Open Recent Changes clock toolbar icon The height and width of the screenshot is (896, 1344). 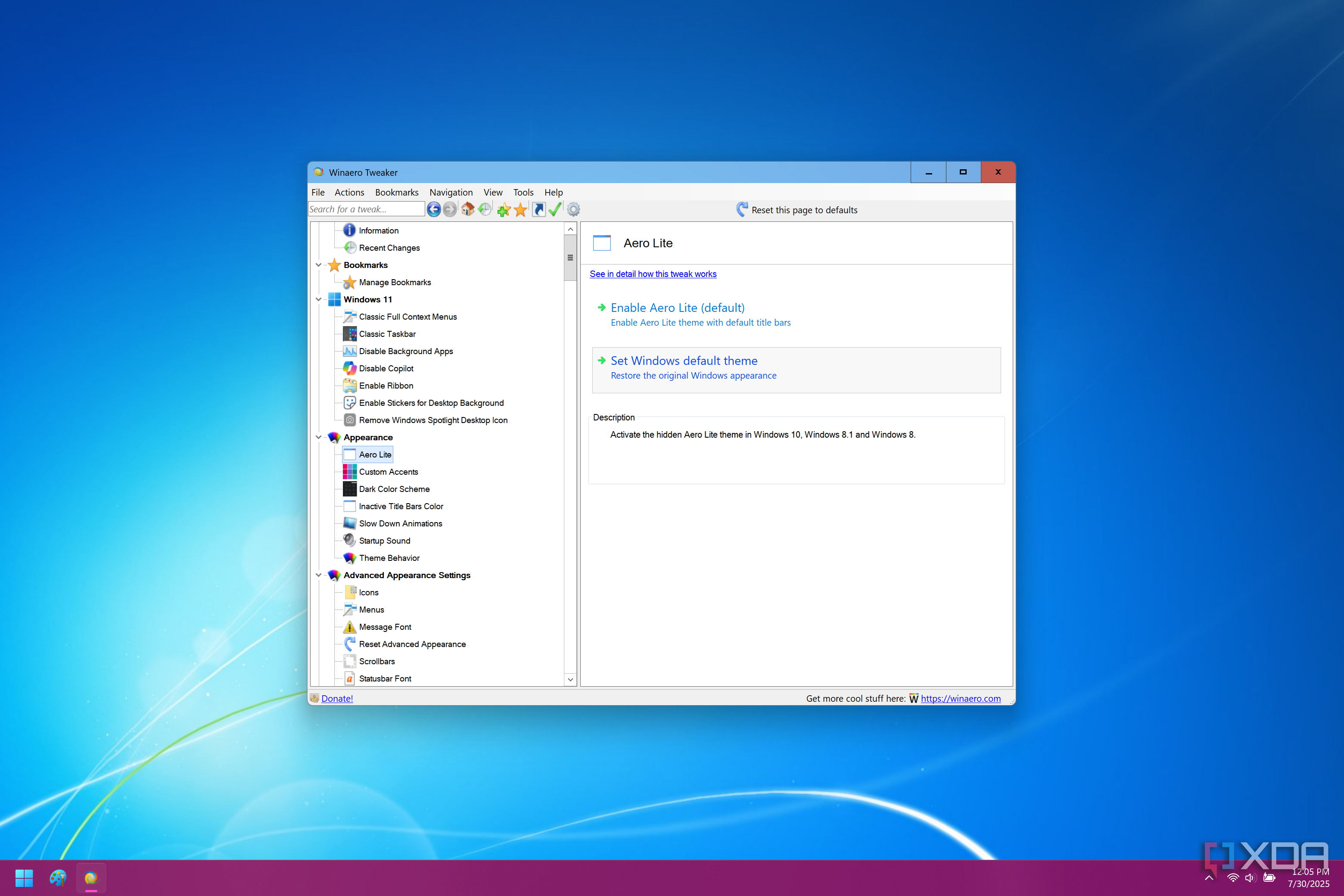click(x=485, y=210)
